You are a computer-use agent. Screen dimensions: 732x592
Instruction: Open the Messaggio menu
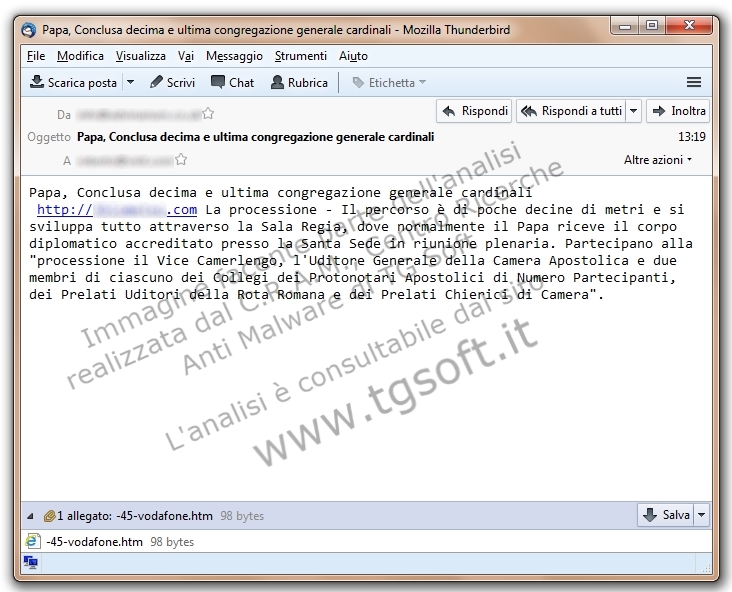point(234,56)
